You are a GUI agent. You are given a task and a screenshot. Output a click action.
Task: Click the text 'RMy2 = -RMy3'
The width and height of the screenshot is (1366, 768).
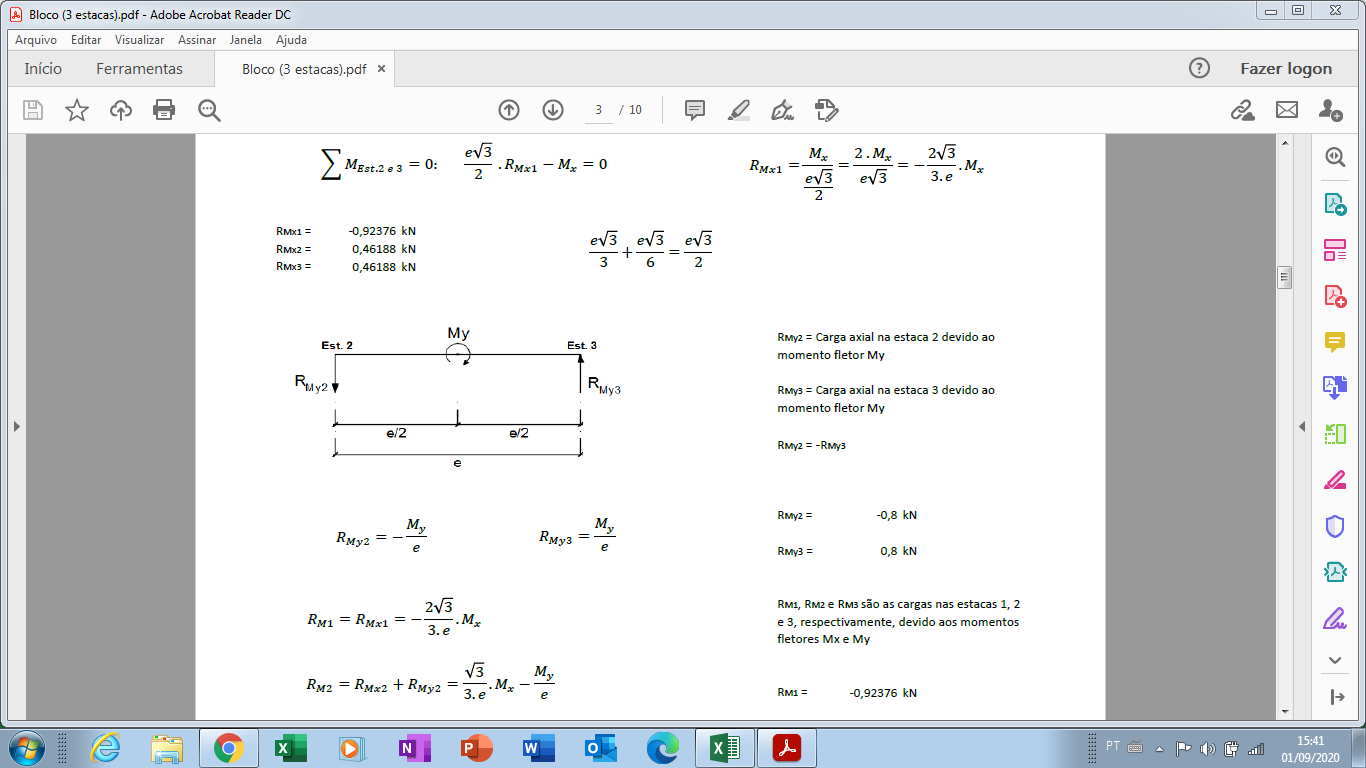(811, 445)
